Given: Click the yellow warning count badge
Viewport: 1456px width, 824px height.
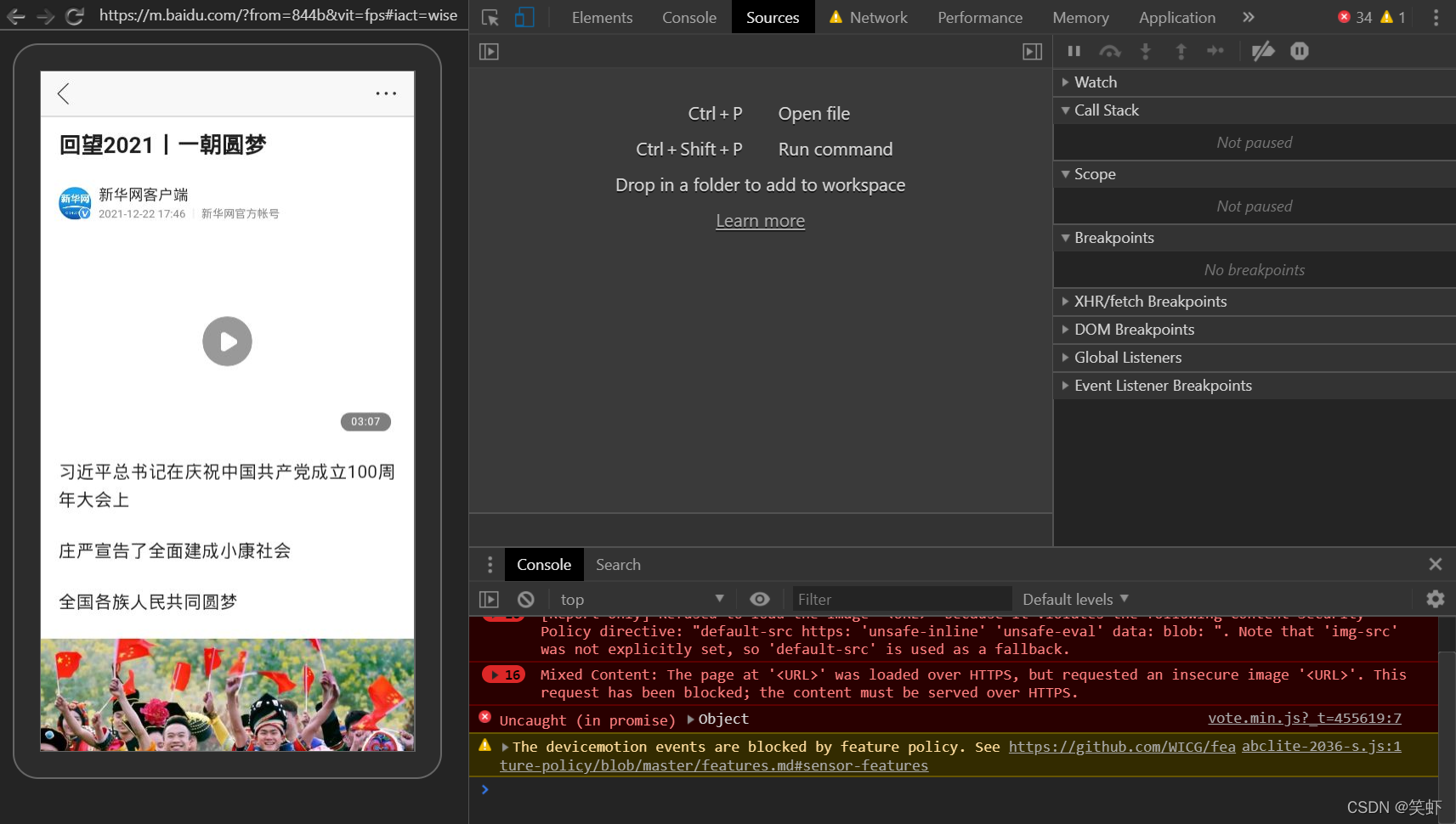Looking at the screenshot, I should tap(1393, 17).
